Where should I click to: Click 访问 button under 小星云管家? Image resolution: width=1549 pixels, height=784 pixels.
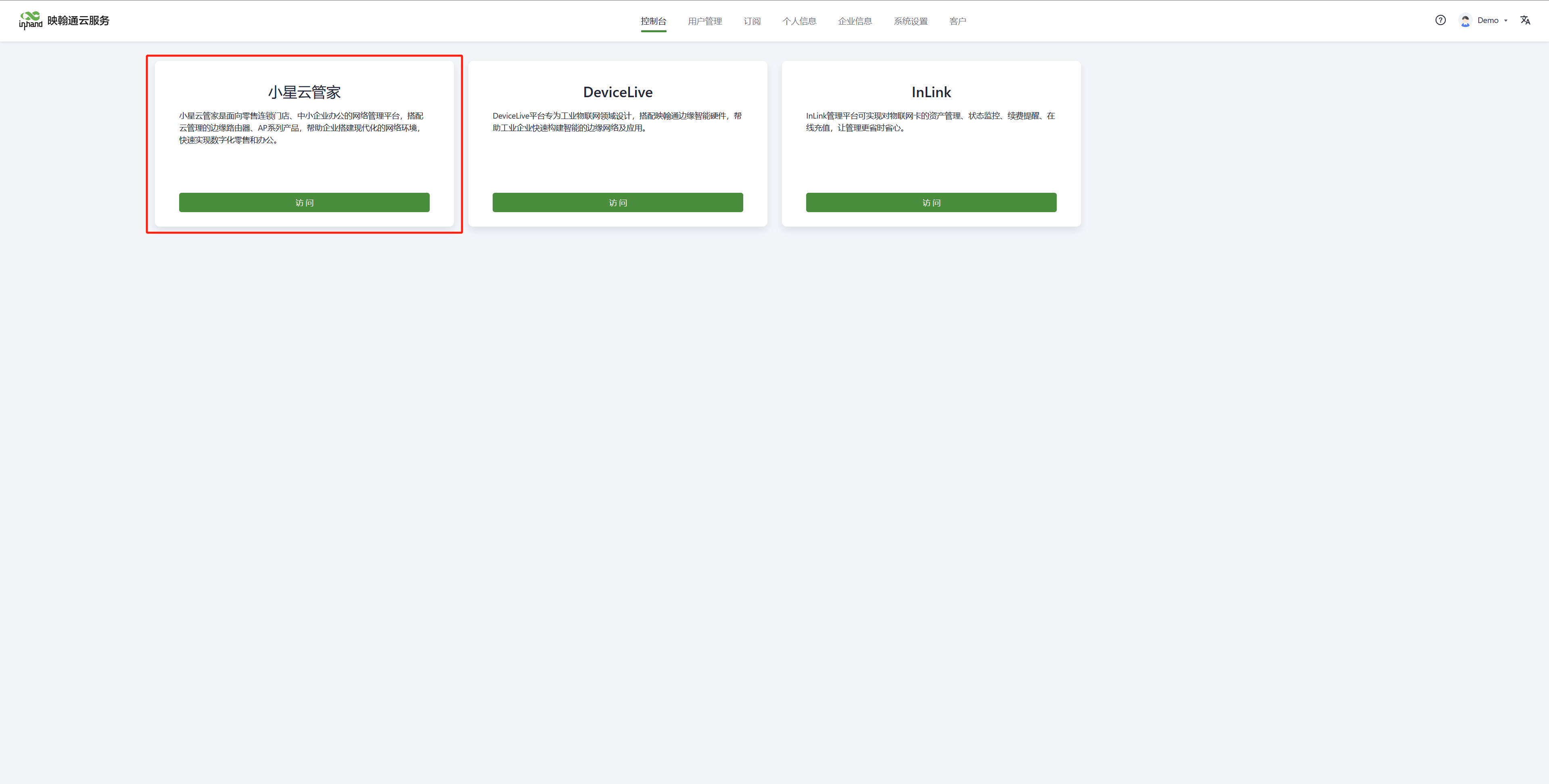304,202
